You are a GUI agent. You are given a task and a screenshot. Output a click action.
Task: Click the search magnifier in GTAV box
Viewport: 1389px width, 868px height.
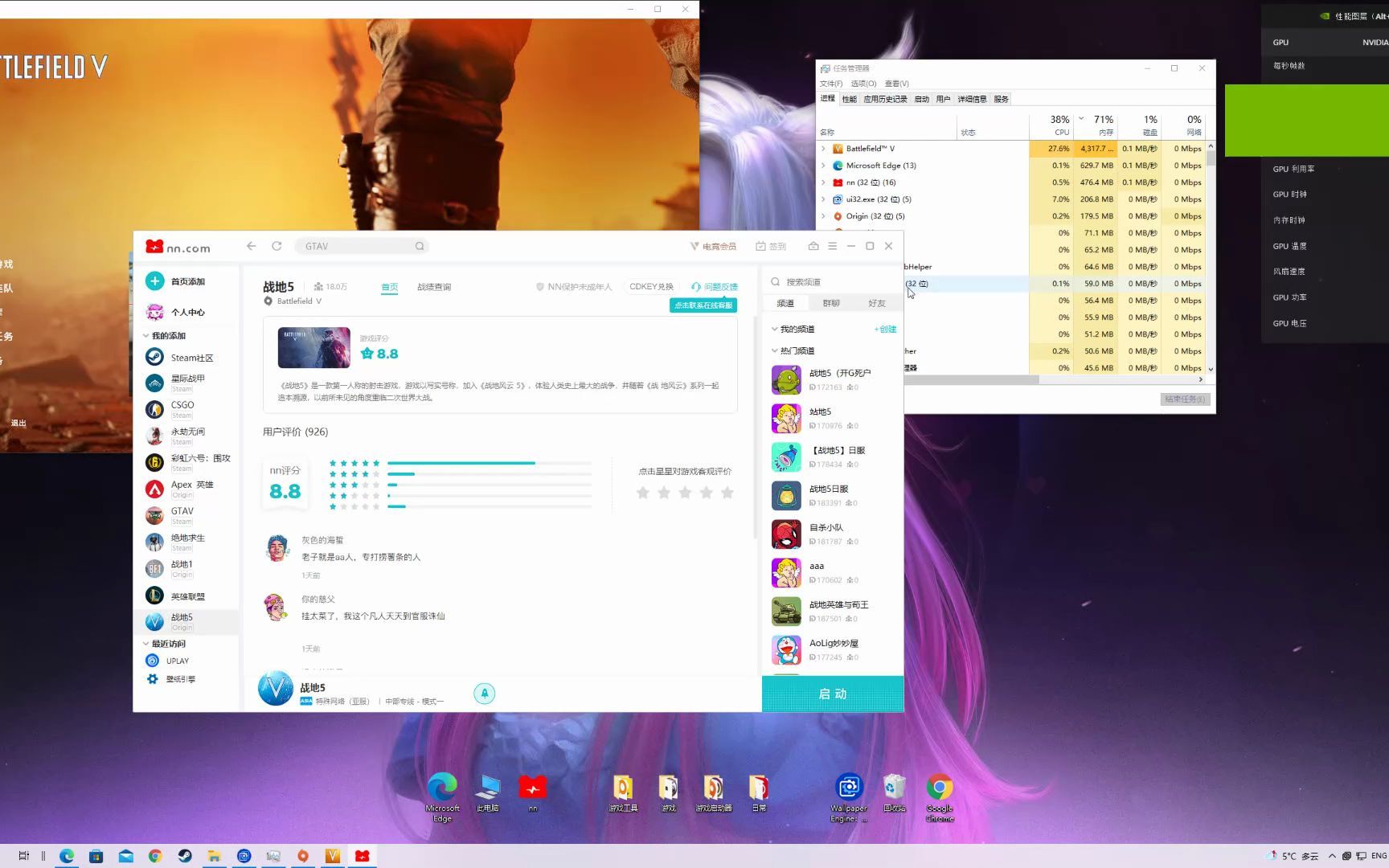pyautogui.click(x=420, y=246)
